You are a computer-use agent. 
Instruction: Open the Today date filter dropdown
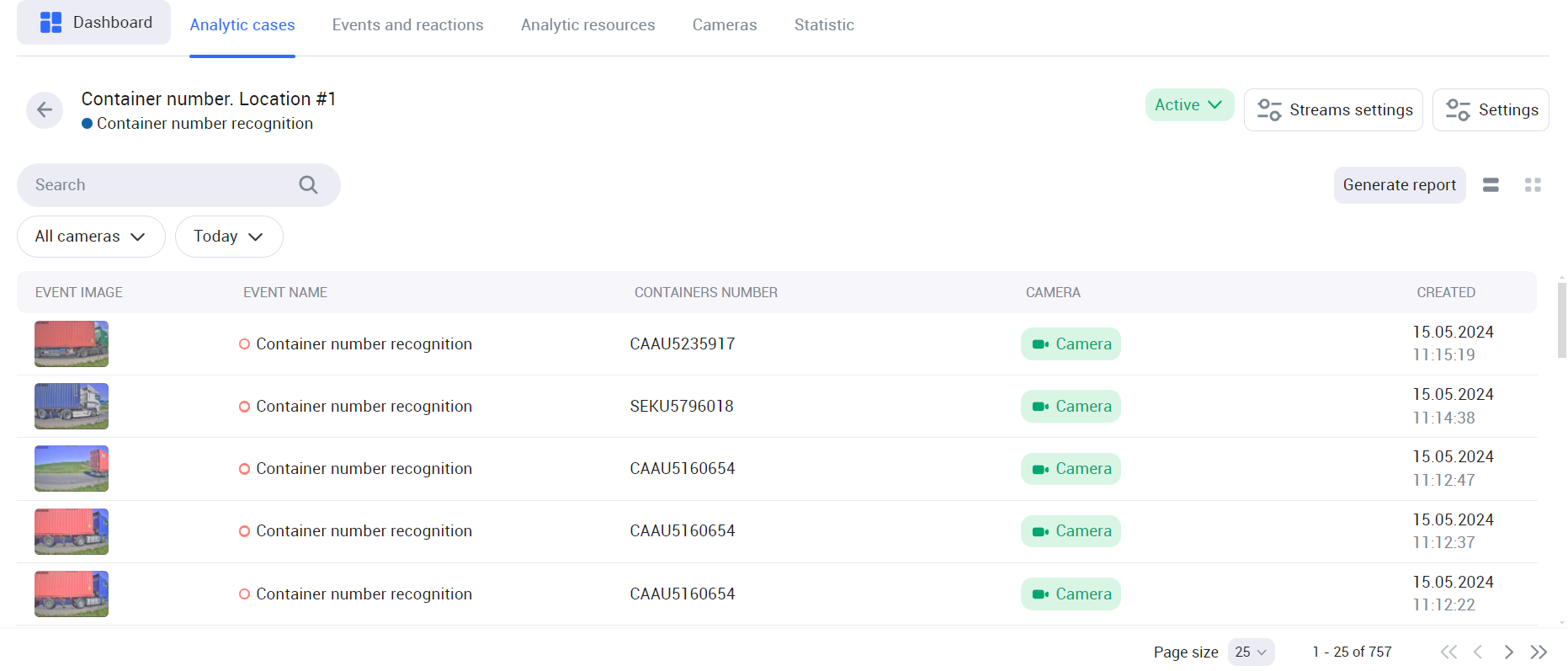coord(228,237)
